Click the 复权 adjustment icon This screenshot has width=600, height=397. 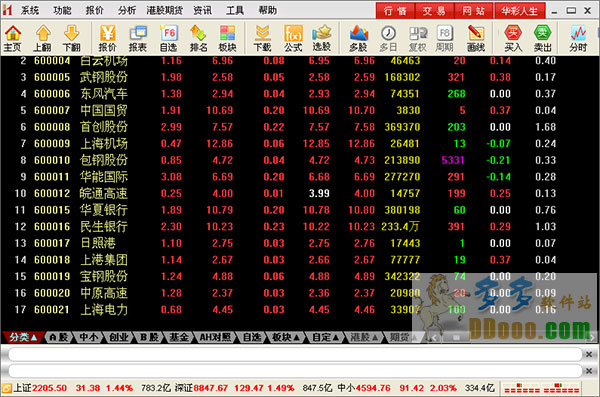417,38
